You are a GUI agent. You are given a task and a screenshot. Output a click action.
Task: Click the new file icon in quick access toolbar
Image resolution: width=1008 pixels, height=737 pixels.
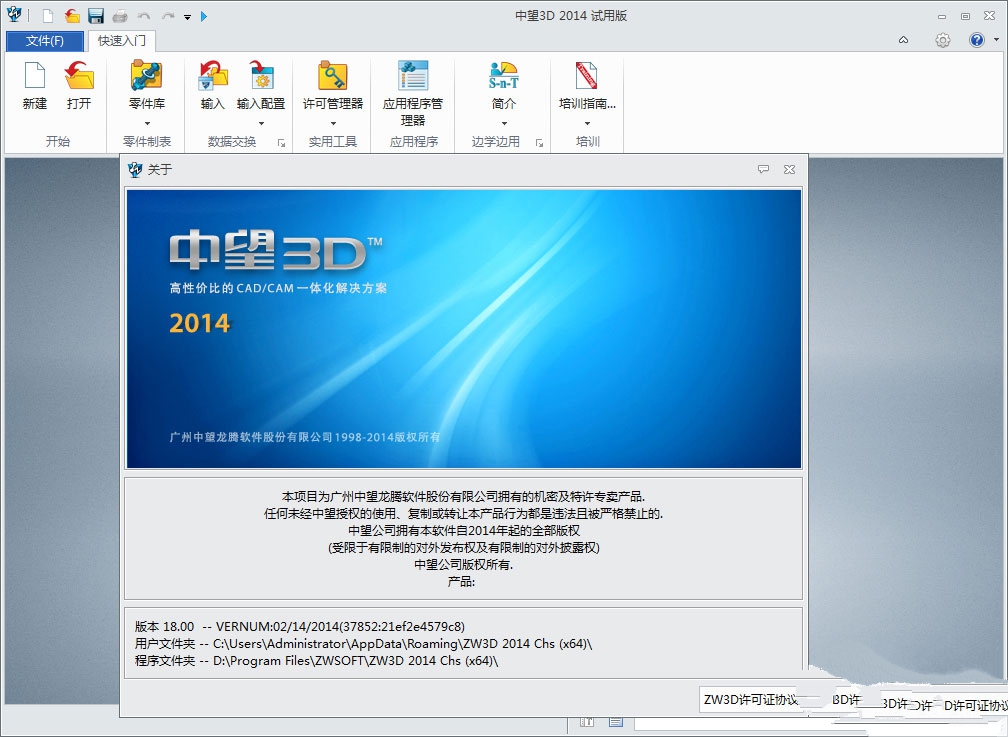point(48,16)
